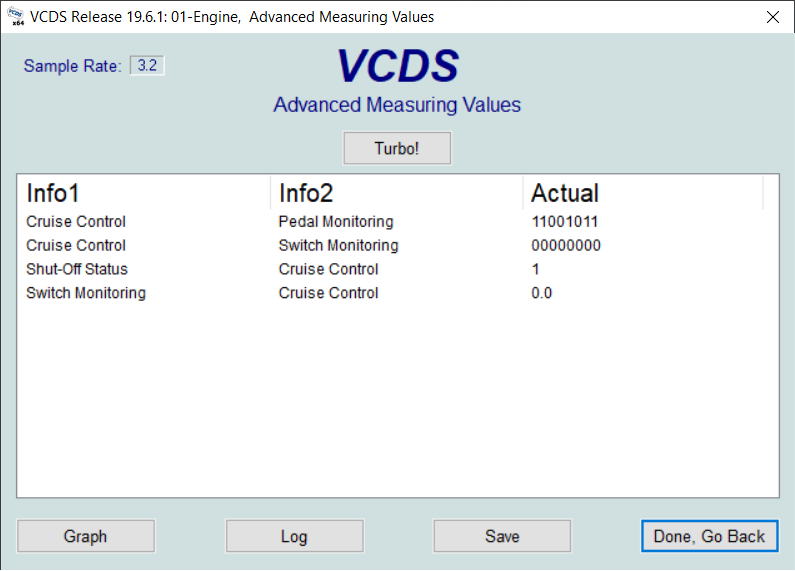Viewport: 795px width, 571px height.
Task: Click the value 11001011
Action: click(x=565, y=222)
